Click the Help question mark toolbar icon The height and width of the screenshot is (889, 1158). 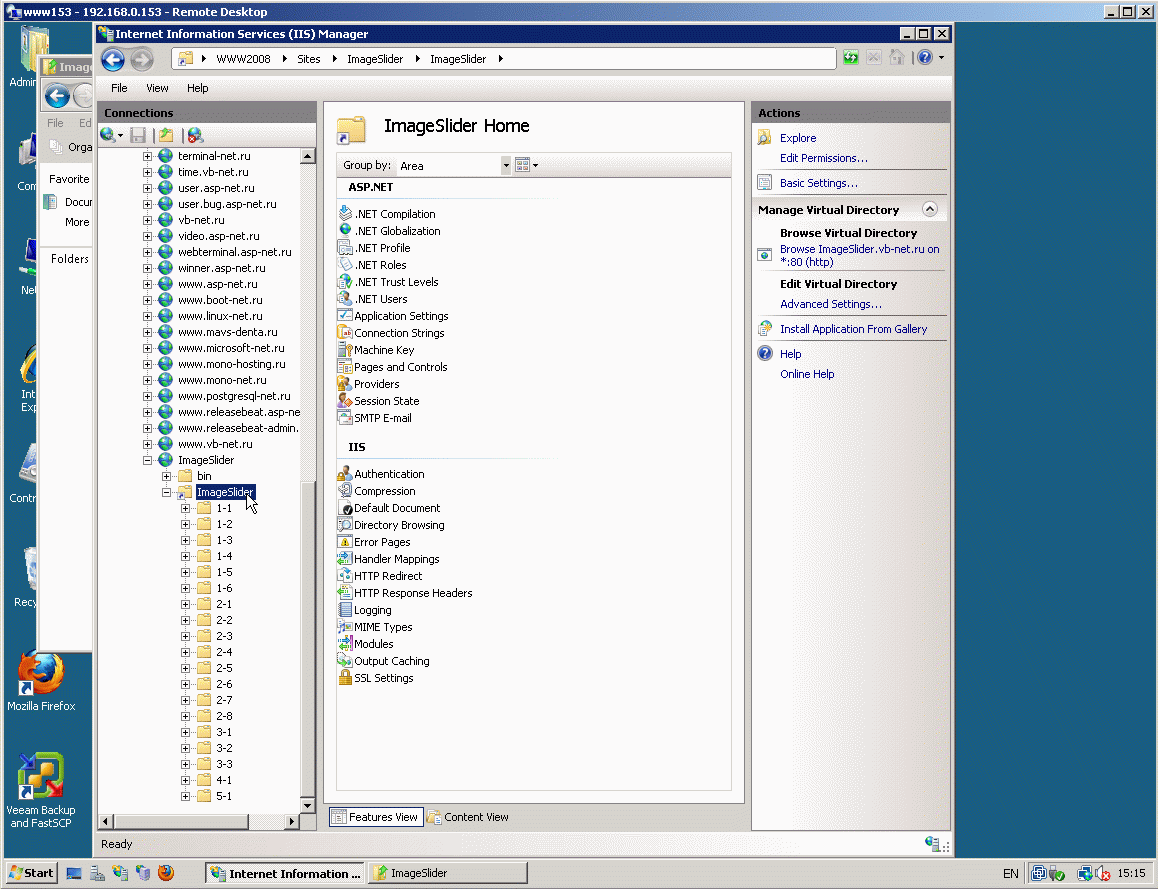pyautogui.click(x=925, y=58)
